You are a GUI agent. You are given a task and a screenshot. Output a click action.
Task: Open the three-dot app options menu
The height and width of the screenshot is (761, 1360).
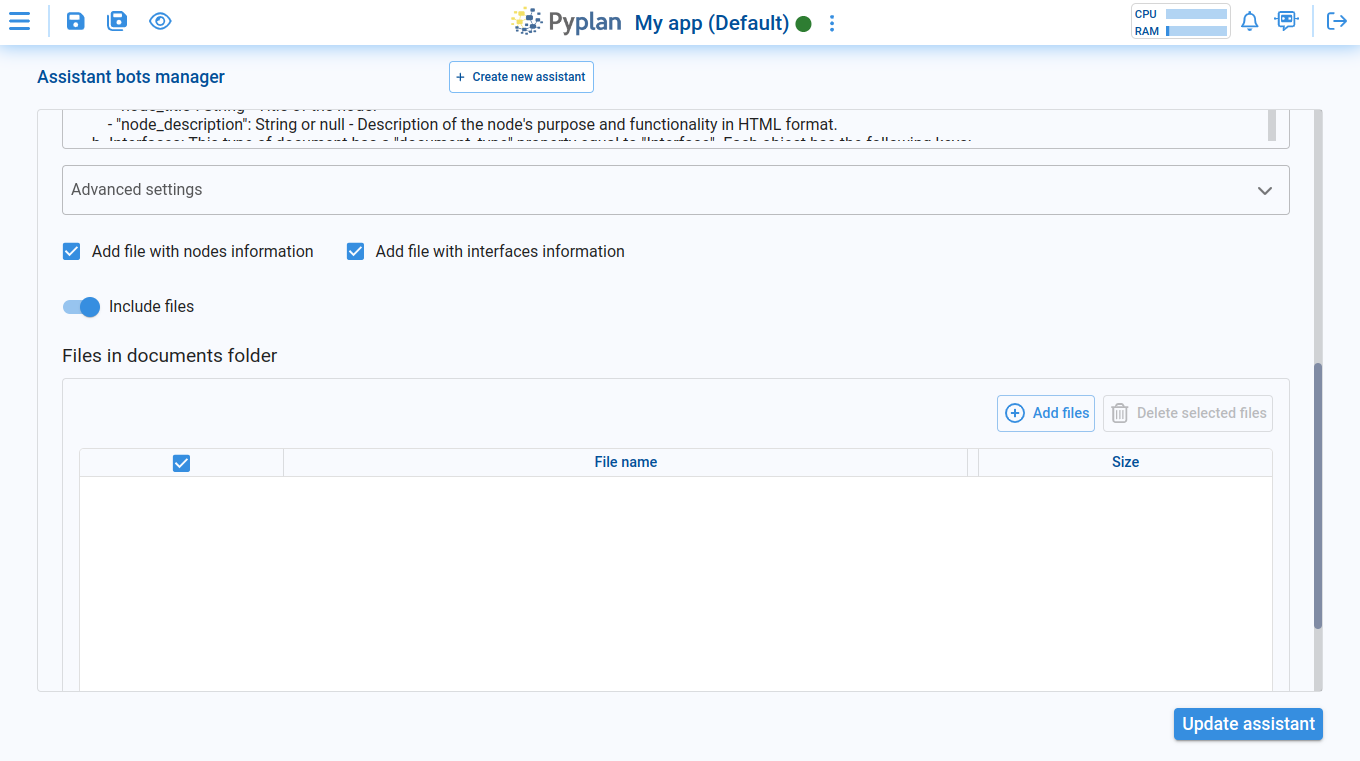[x=832, y=23]
